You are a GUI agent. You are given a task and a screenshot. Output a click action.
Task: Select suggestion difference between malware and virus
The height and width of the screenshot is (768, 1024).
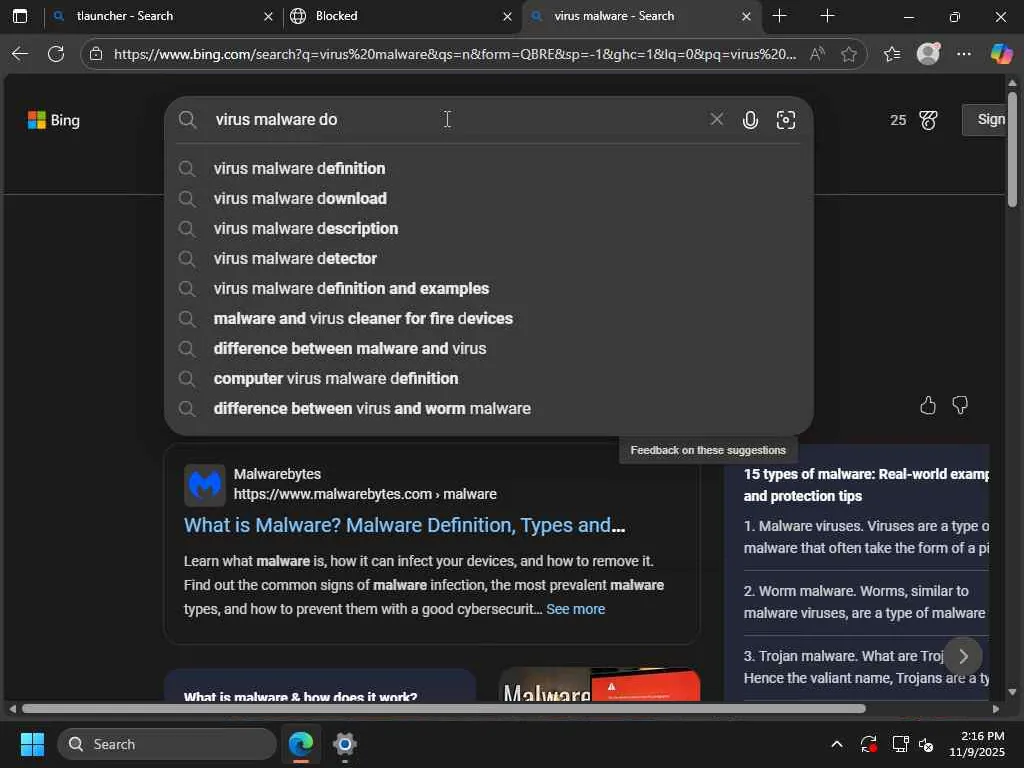(x=488, y=349)
